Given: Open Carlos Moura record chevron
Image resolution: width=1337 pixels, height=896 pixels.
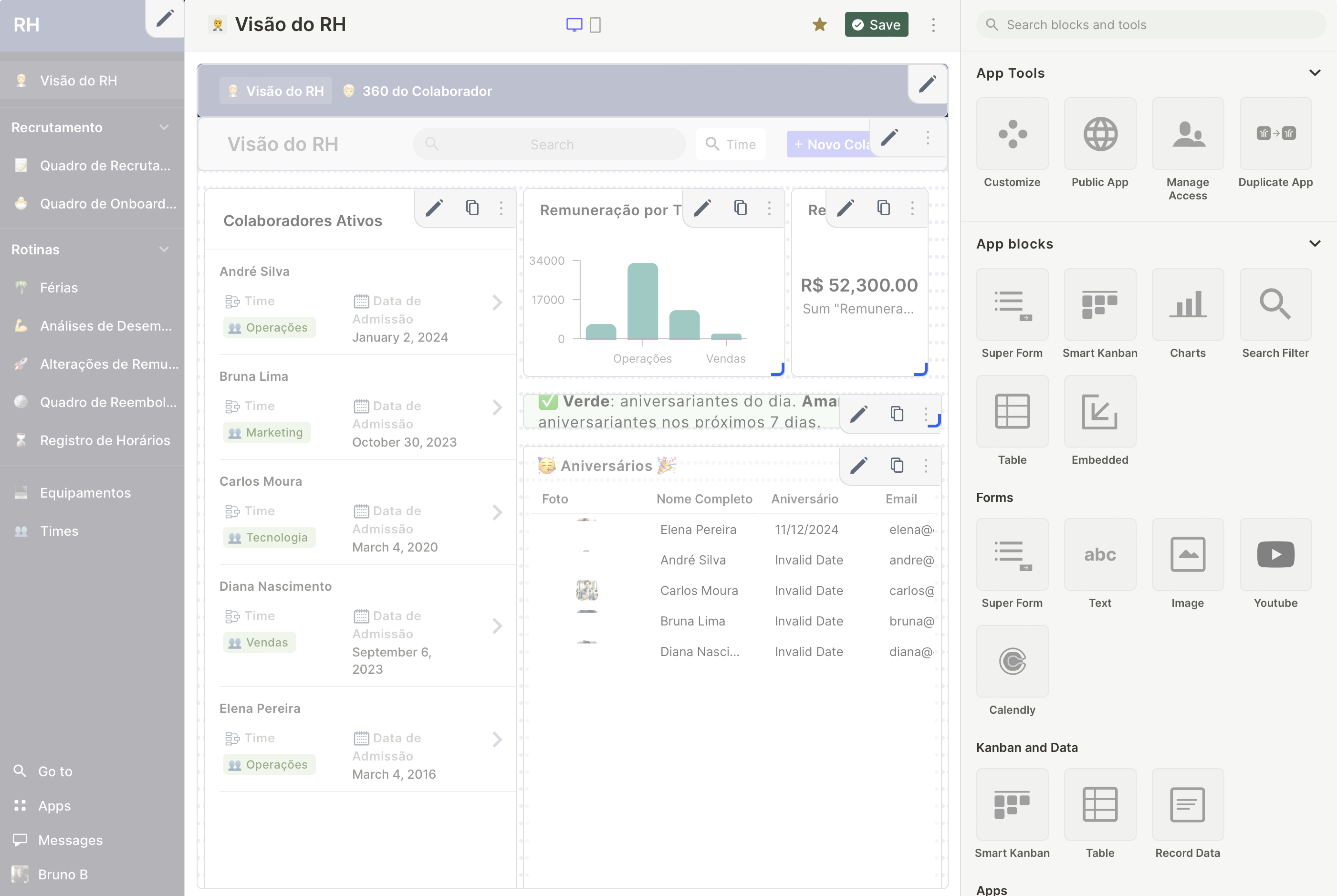Looking at the screenshot, I should (497, 512).
